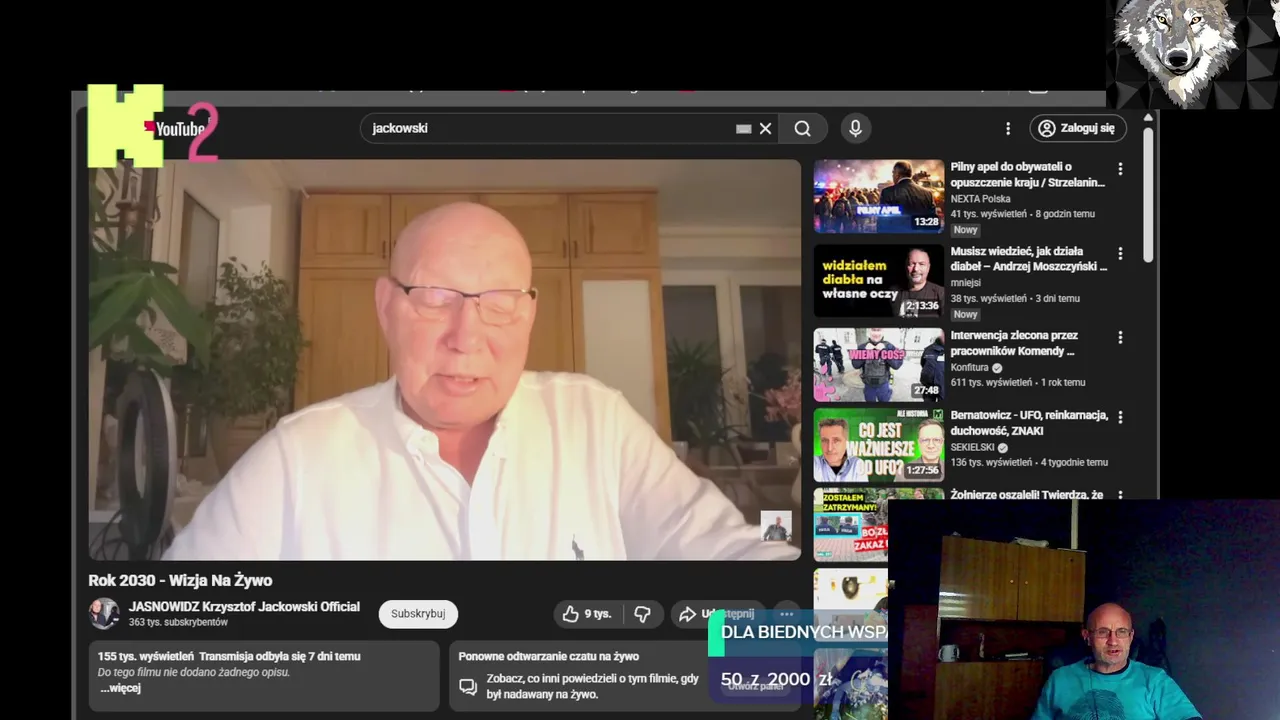Screen dimensions: 1280x720
Task: Dislike the video with thumbs-down icon
Action: [x=643, y=614]
